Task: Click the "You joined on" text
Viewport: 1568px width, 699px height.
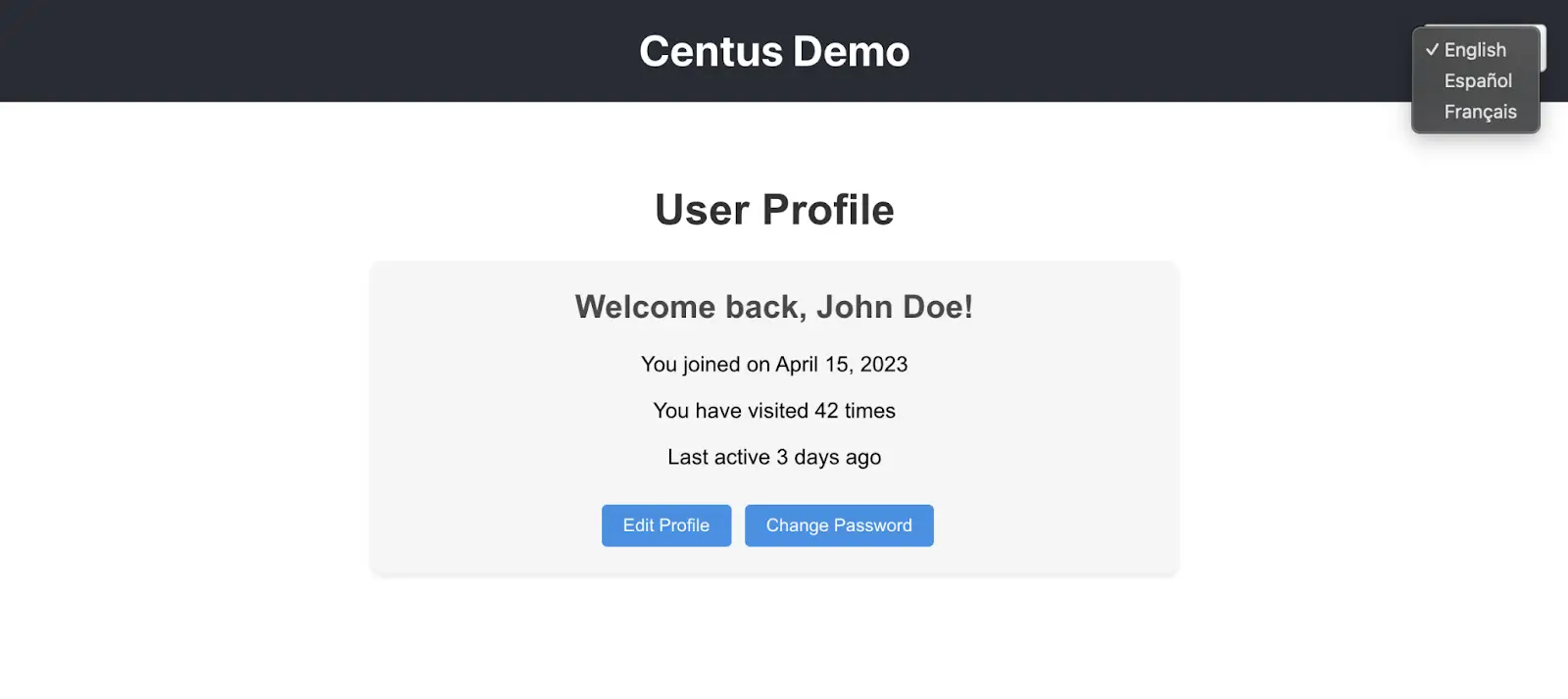Action: pyautogui.click(x=705, y=365)
